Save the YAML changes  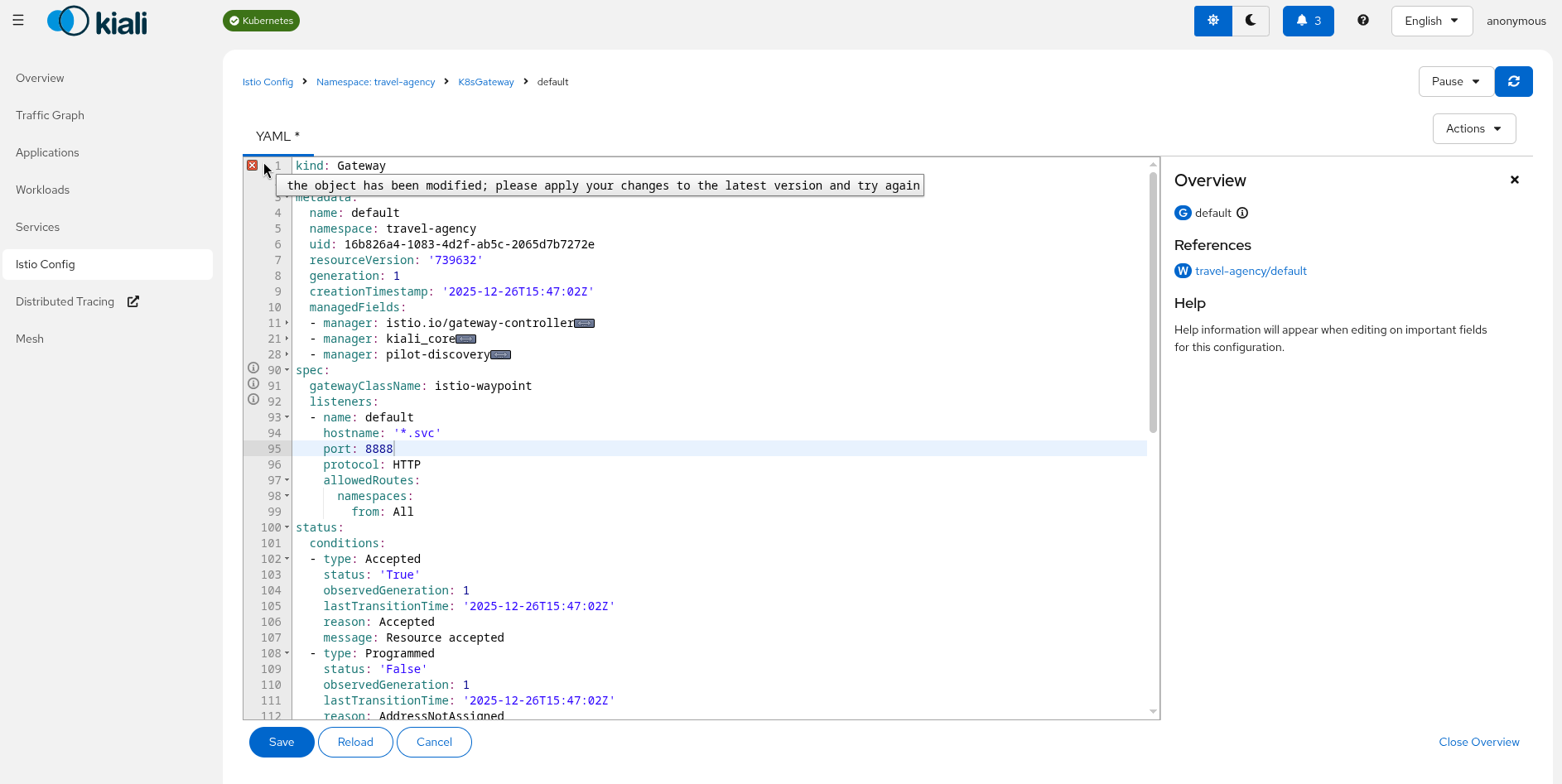(282, 742)
